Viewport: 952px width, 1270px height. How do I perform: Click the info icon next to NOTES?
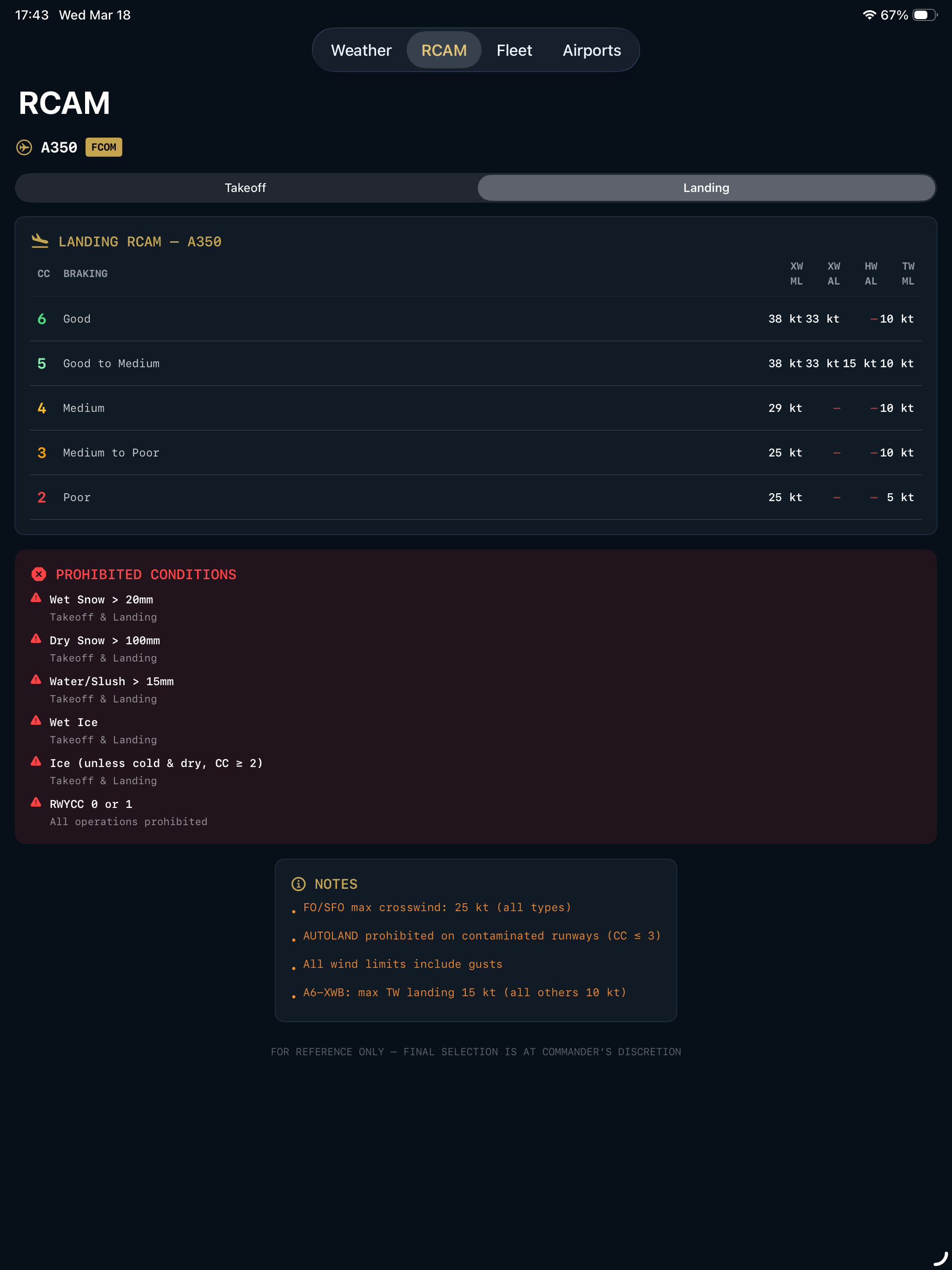pyautogui.click(x=298, y=884)
